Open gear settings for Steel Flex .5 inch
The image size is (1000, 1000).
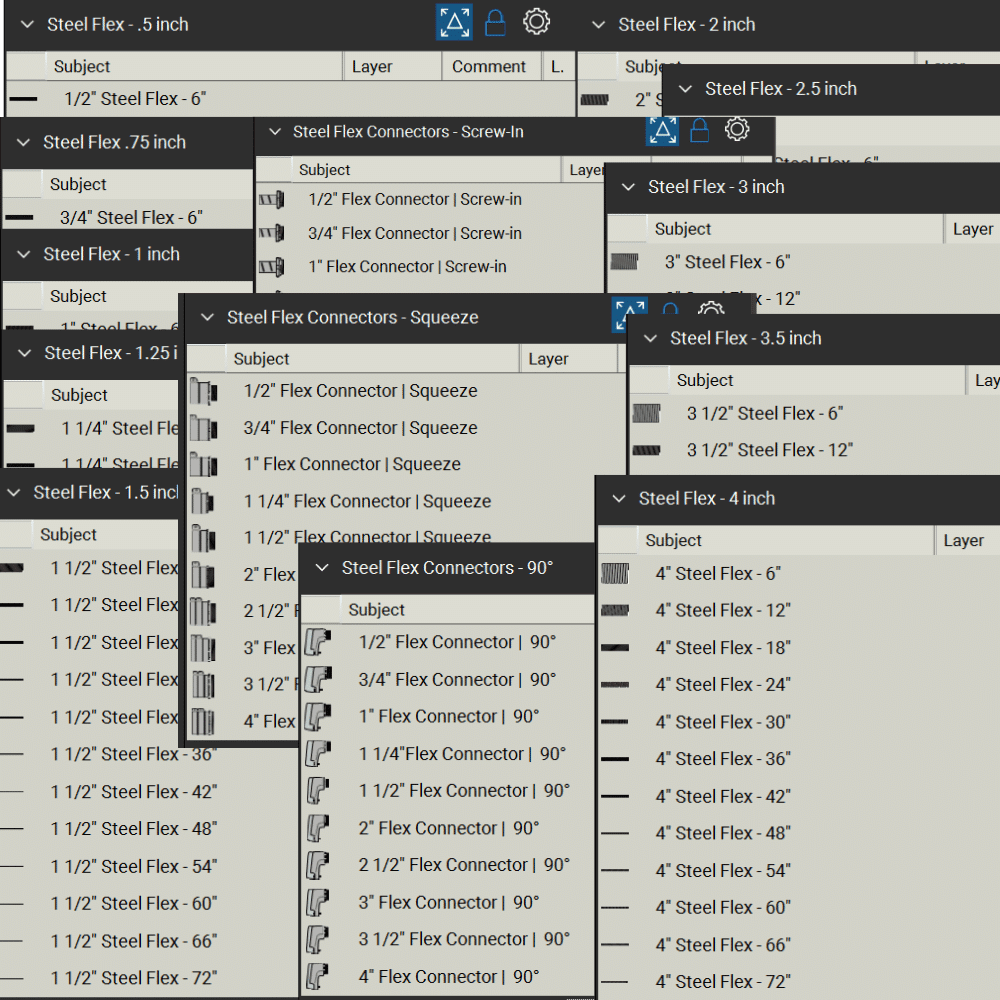537,22
